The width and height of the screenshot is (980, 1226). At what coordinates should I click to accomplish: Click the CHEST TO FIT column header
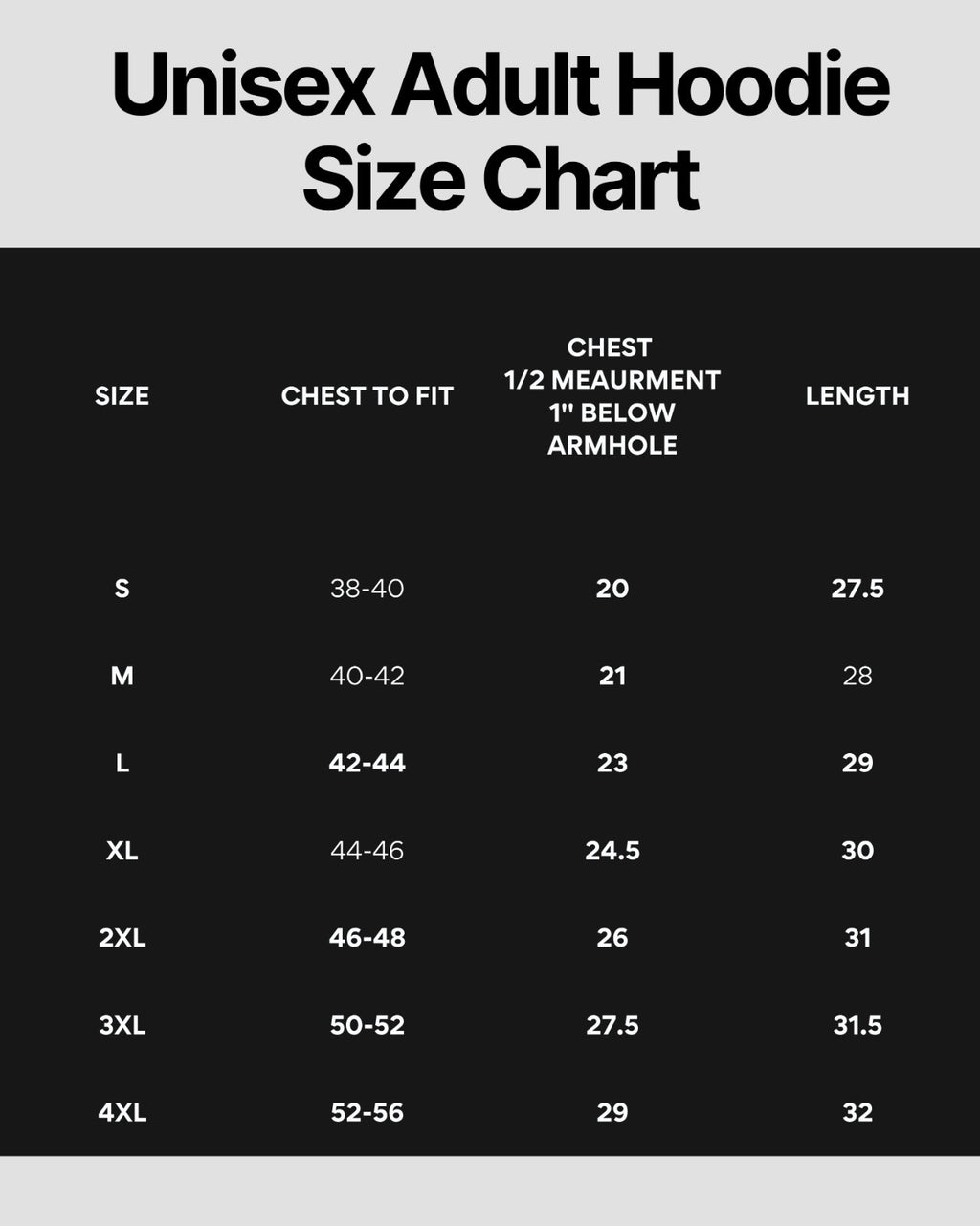point(367,396)
